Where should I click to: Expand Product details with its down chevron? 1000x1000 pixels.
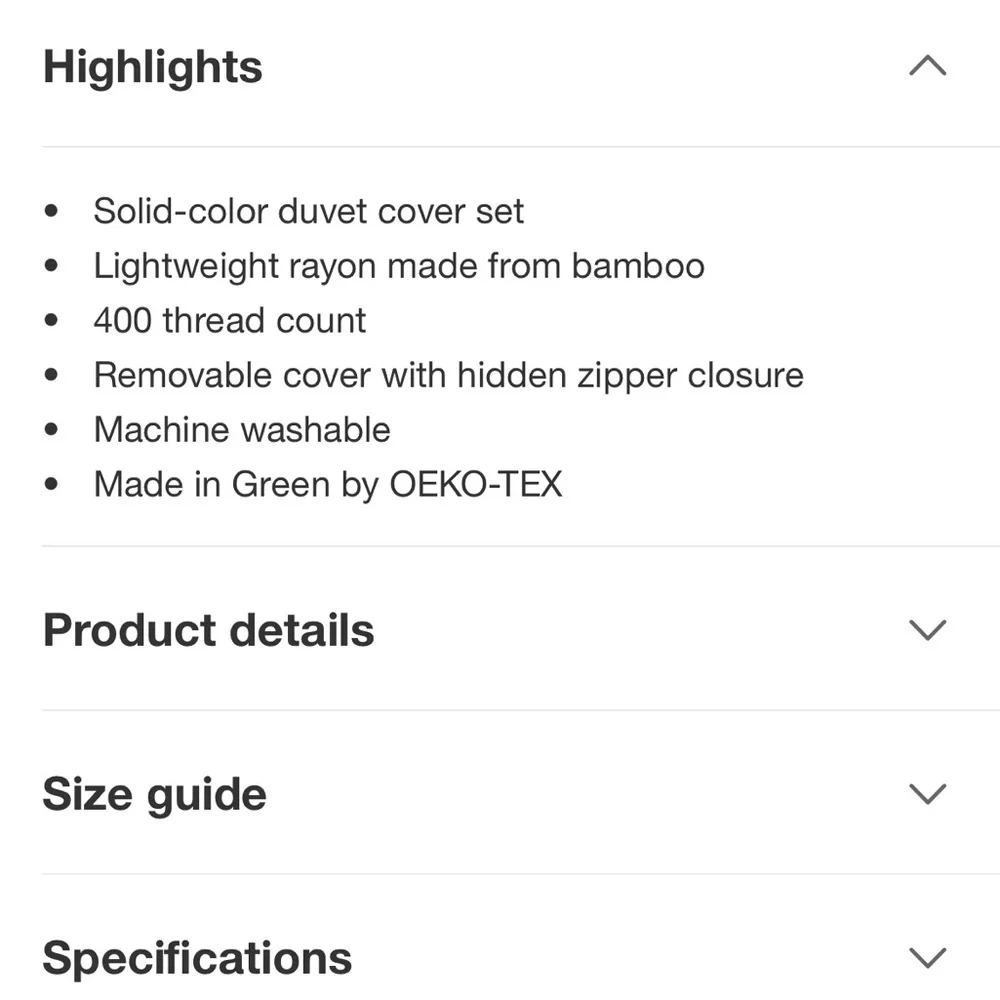click(x=927, y=629)
